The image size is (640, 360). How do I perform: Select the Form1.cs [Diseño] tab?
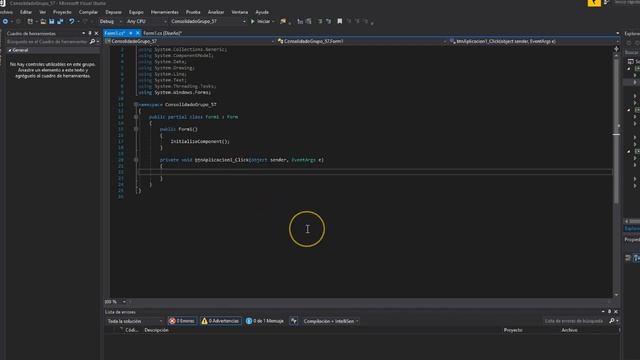(x=162, y=33)
